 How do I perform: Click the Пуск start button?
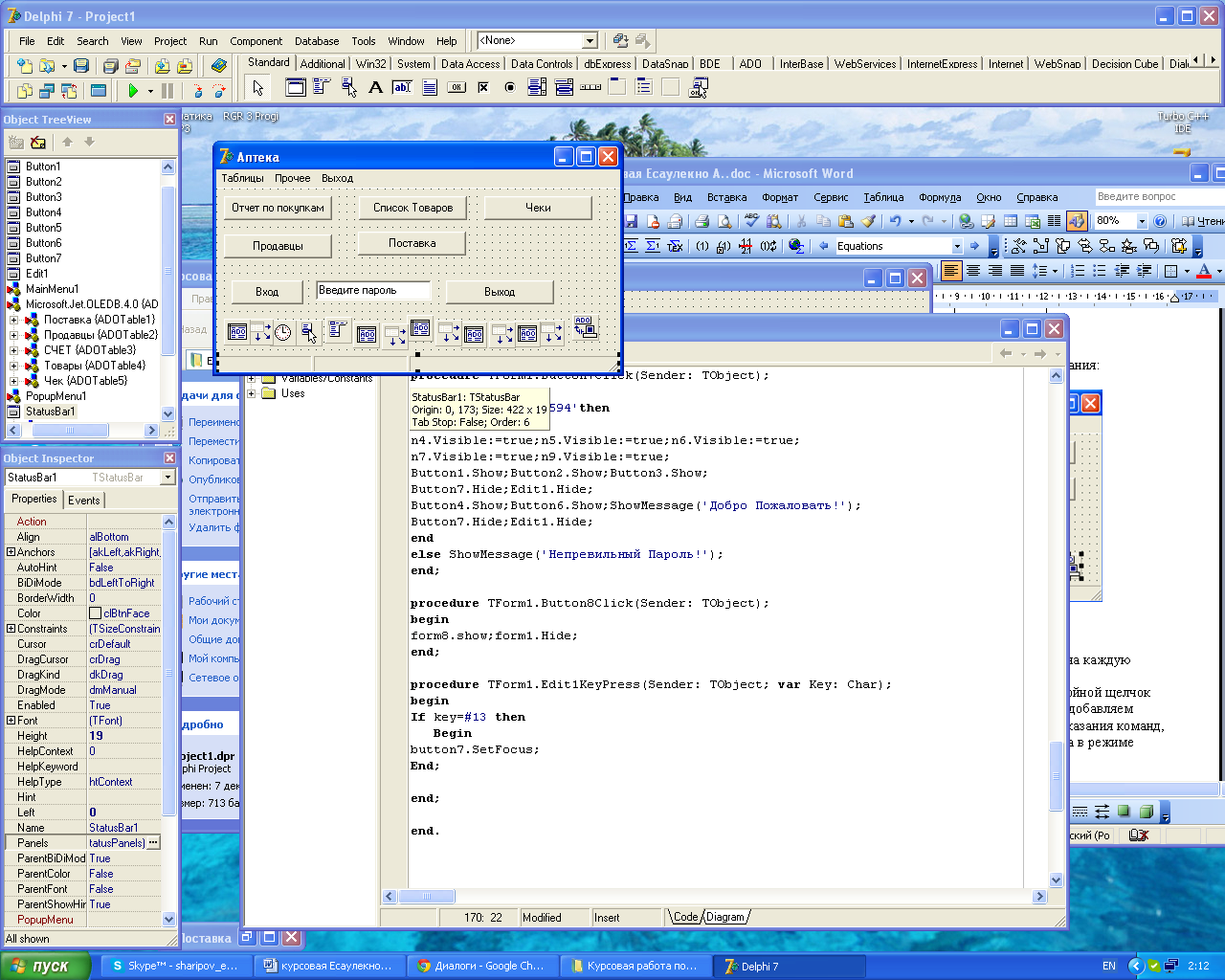45,966
